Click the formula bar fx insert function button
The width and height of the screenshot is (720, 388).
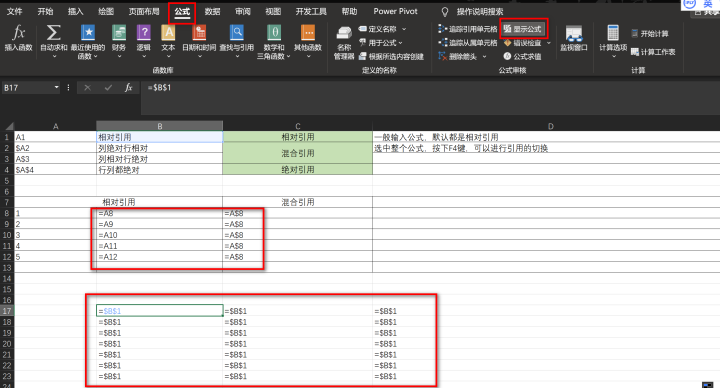[x=129, y=87]
